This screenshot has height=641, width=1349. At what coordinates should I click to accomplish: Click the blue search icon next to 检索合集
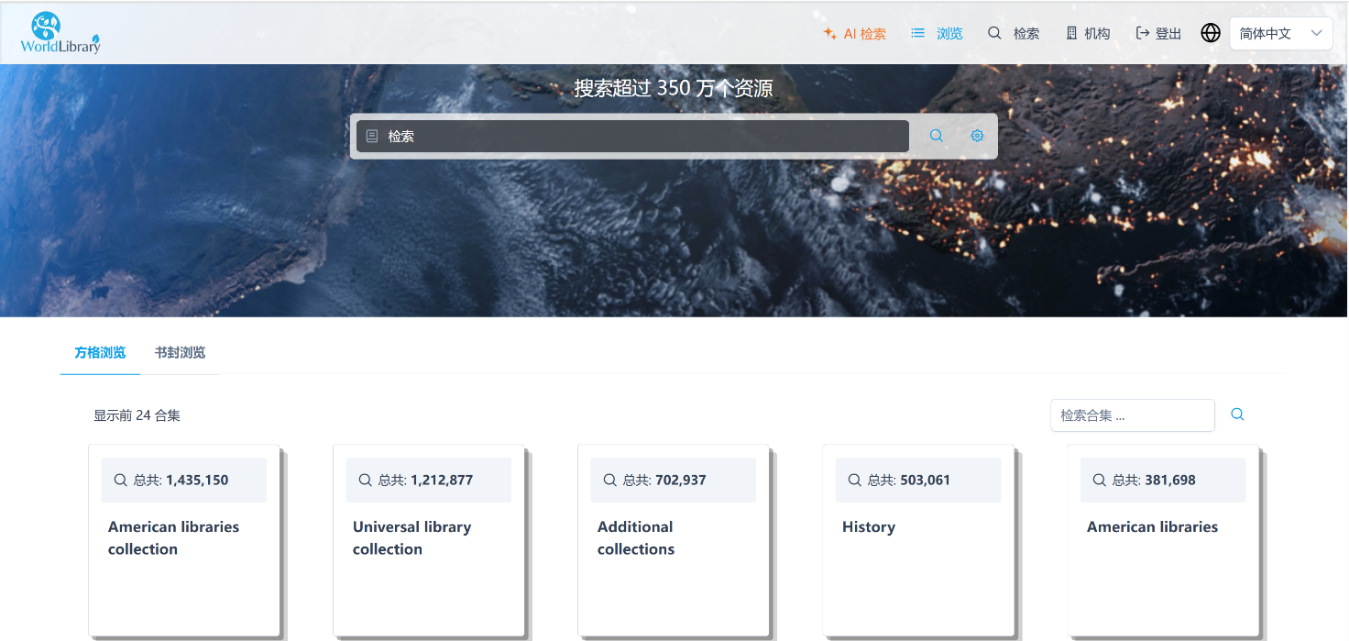1237,415
